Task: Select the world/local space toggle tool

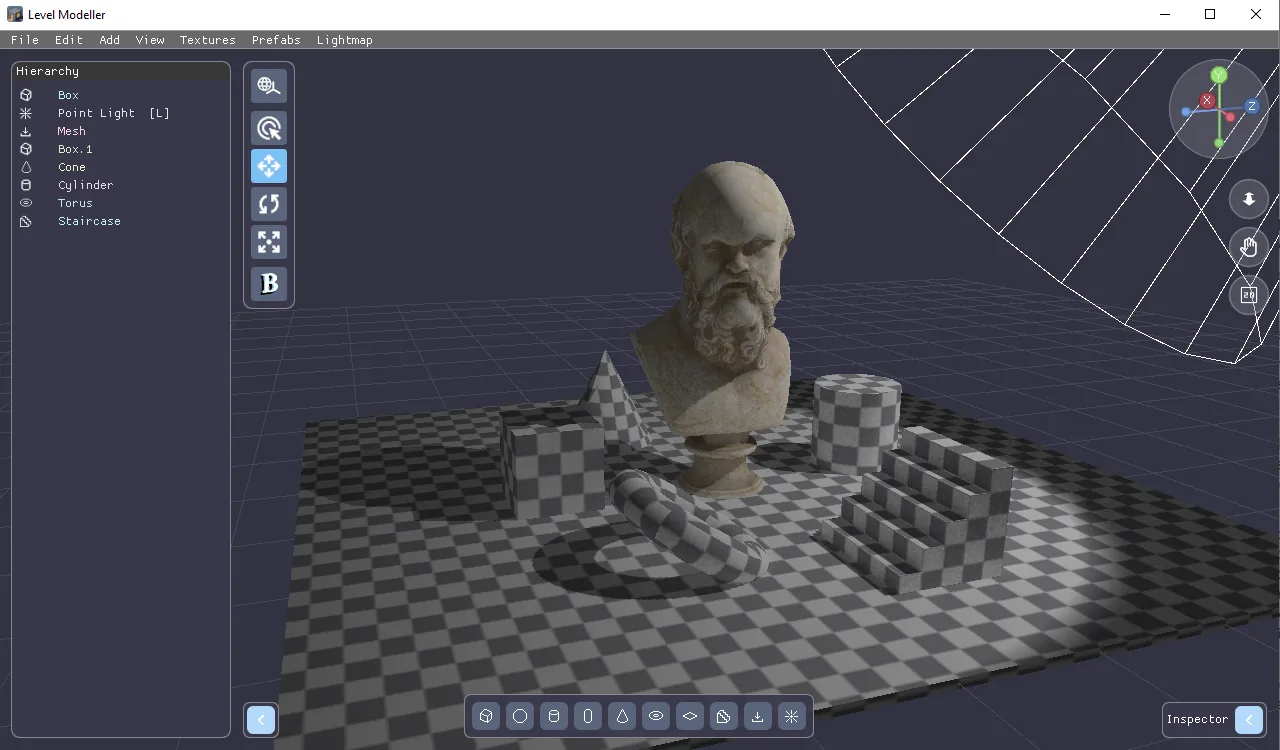Action: click(x=269, y=86)
